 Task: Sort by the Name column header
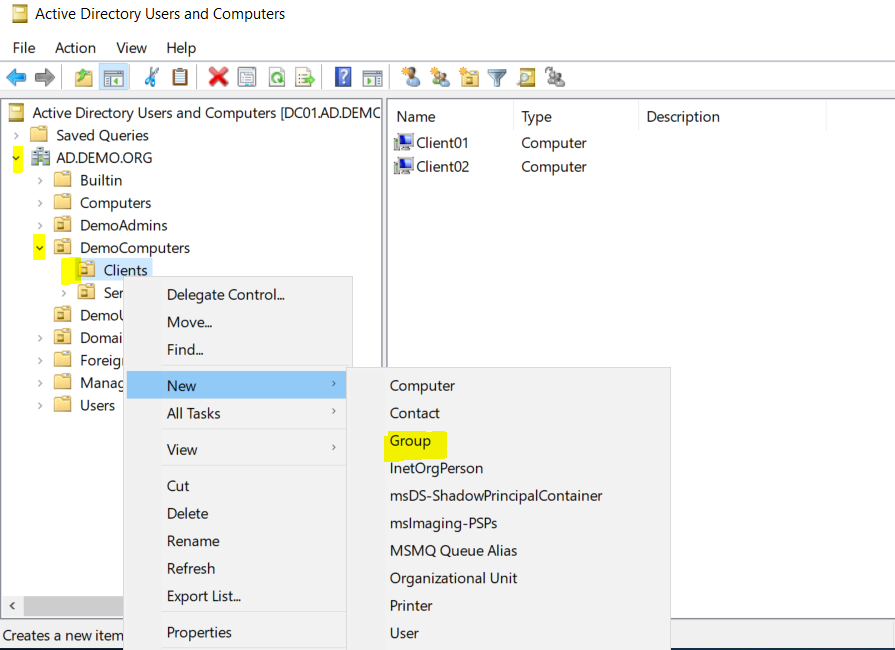(x=451, y=116)
